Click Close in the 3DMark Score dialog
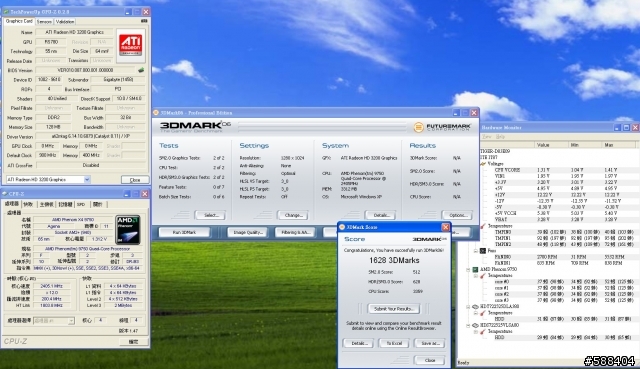 430,360
